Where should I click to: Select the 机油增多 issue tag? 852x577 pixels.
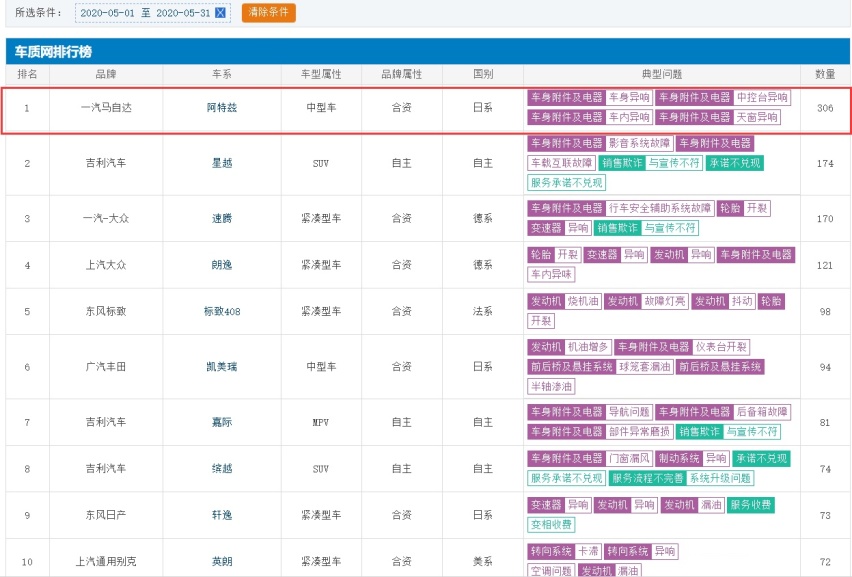coord(588,348)
